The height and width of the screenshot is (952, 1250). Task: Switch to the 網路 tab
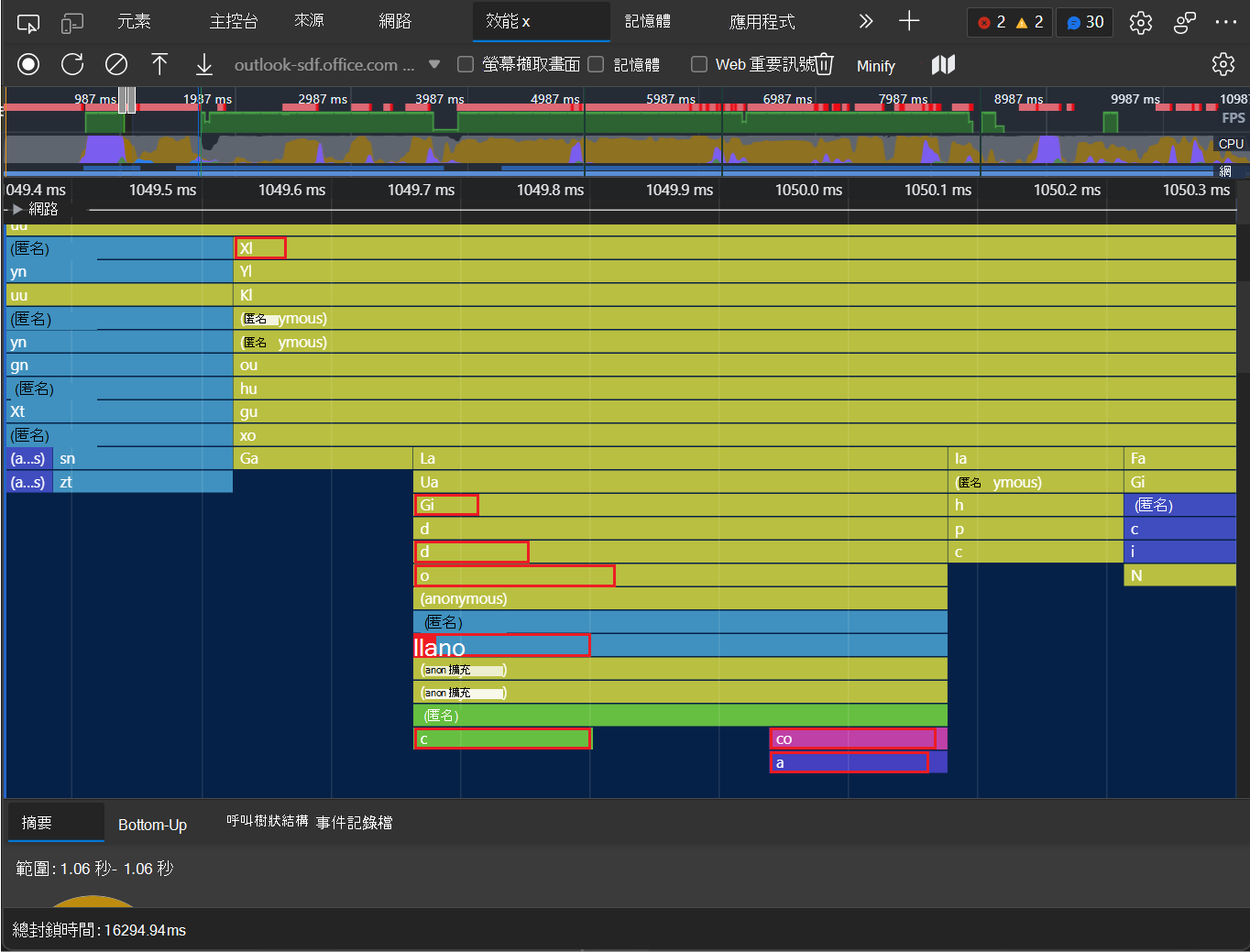click(395, 21)
